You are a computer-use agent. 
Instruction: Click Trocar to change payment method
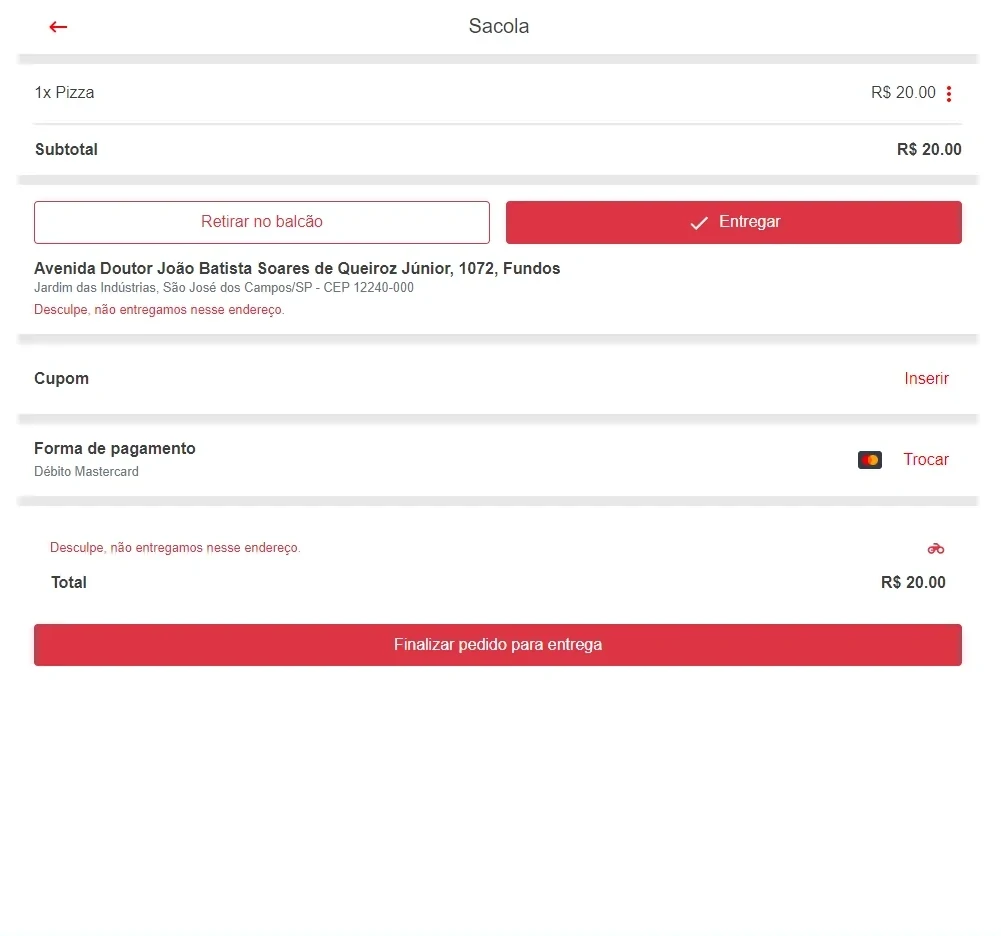coord(926,460)
